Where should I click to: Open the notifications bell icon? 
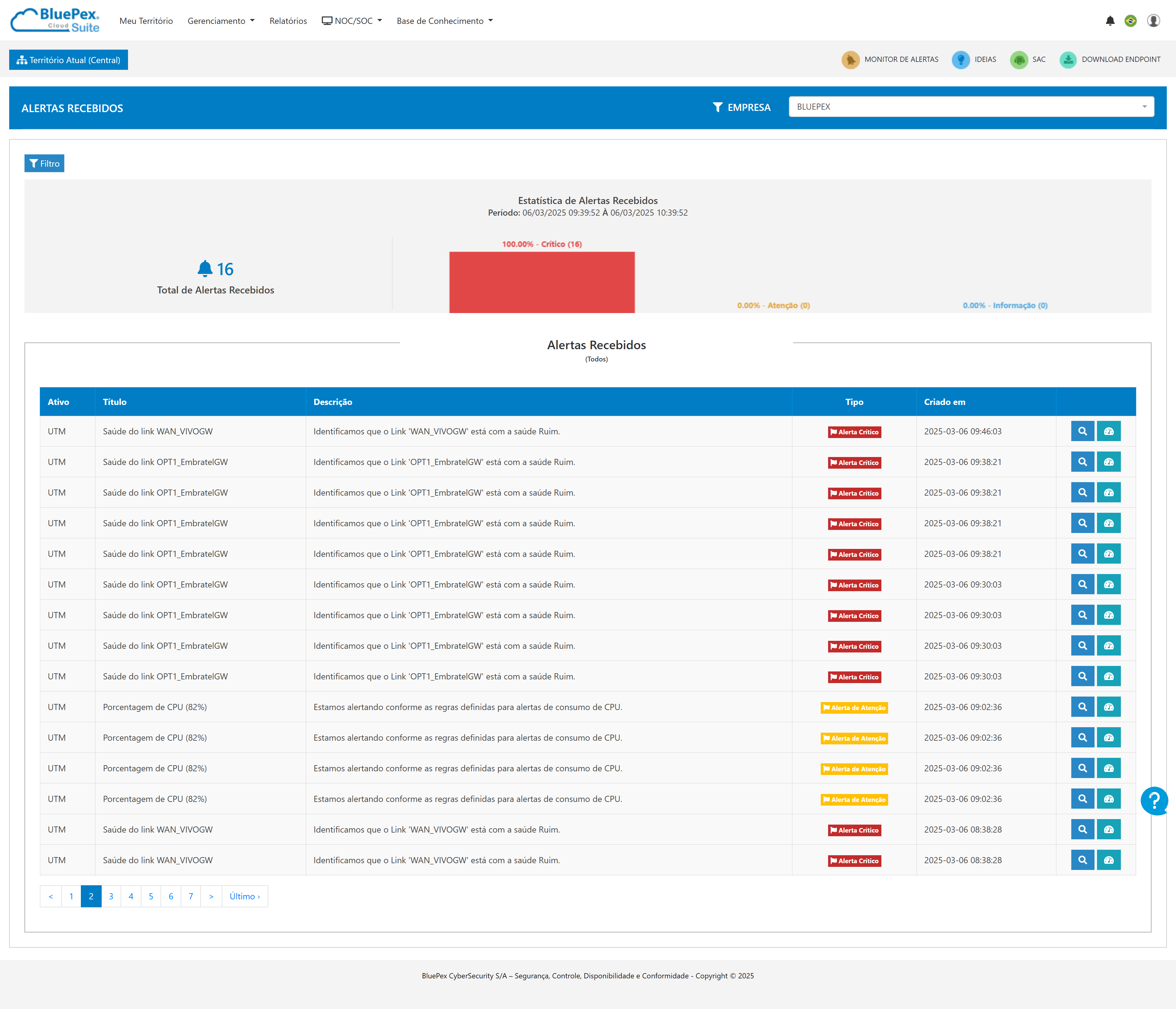coord(1110,21)
